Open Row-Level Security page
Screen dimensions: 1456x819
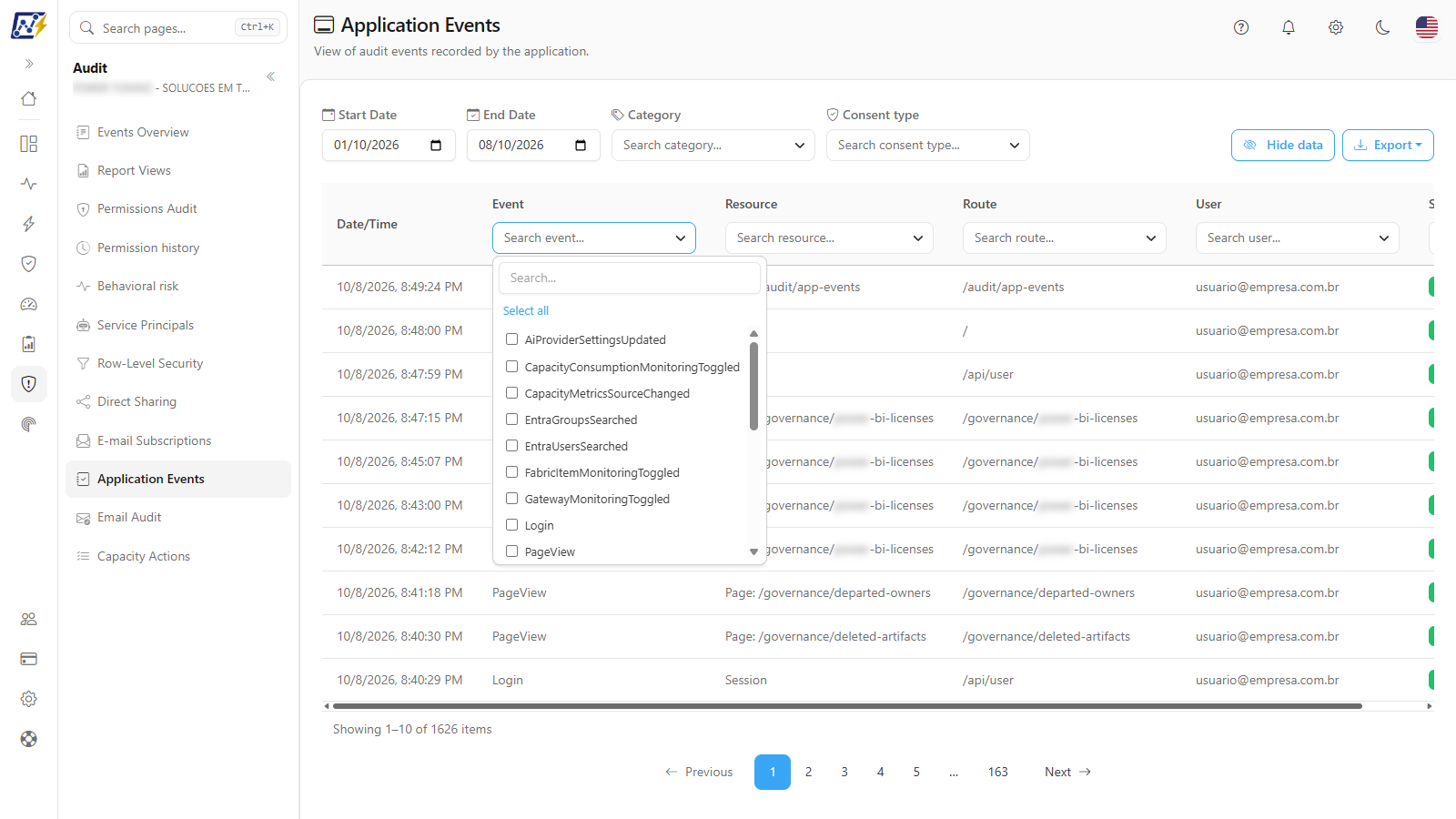click(x=178, y=364)
